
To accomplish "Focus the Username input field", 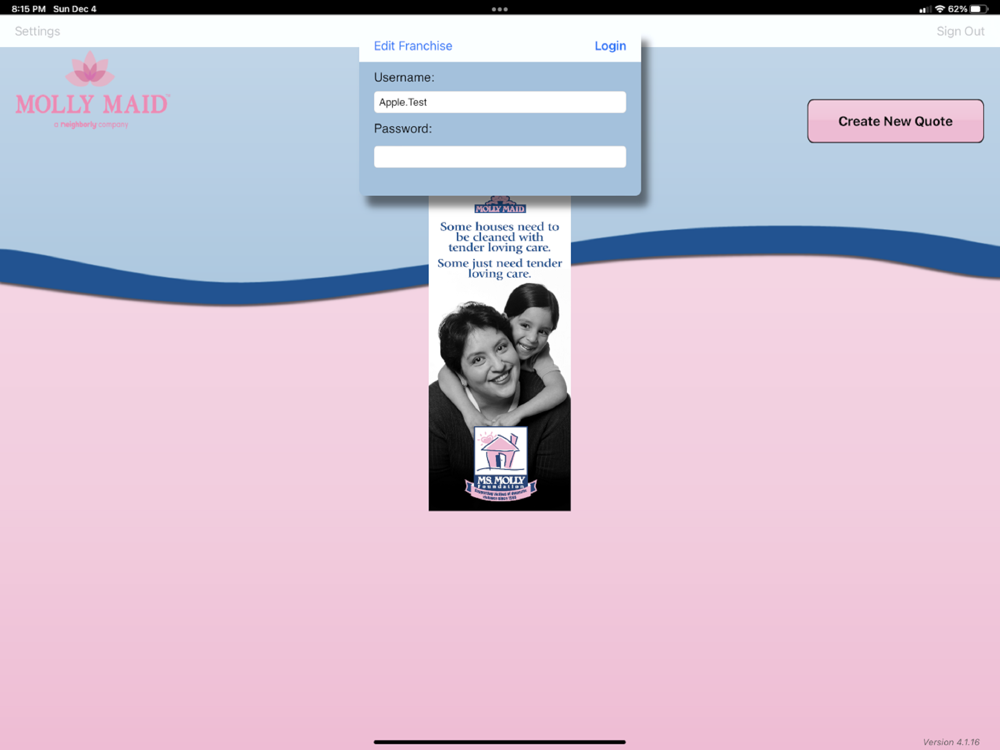I will click(500, 102).
